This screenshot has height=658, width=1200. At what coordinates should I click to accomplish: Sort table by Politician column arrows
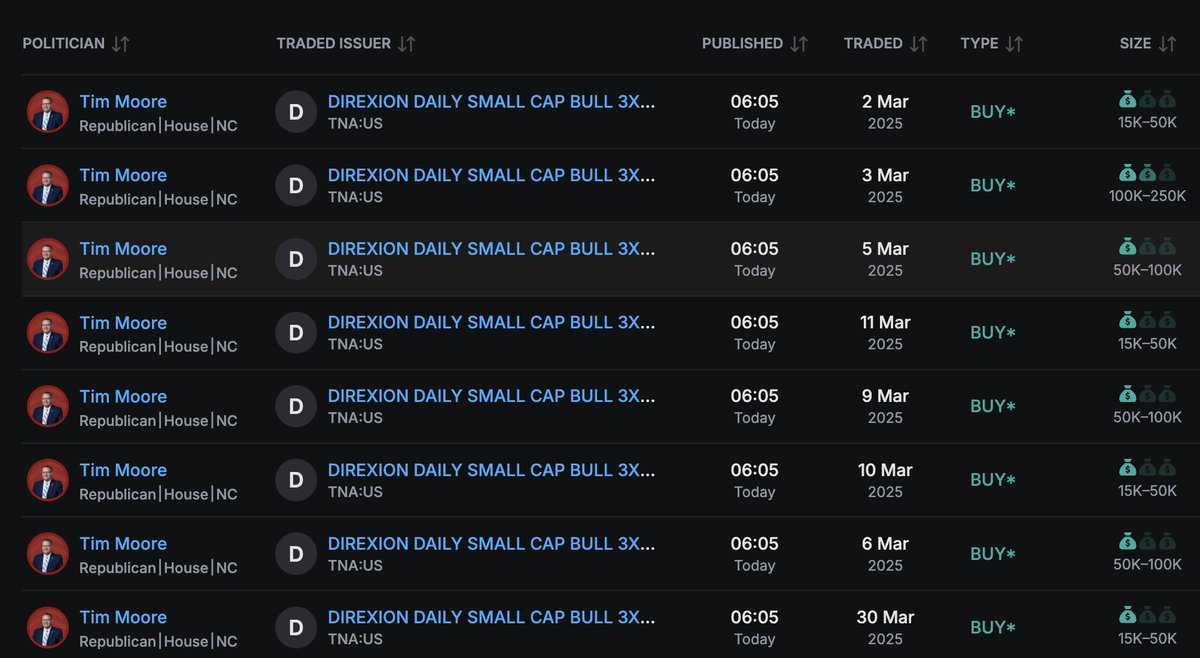pos(121,44)
